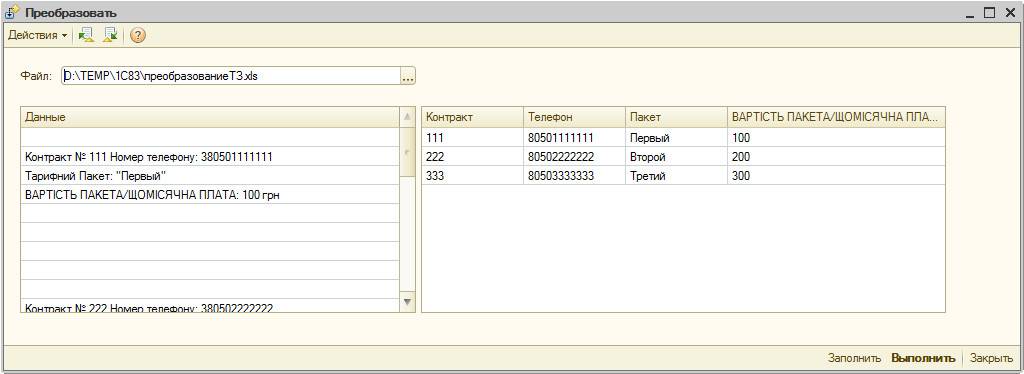
Task: Select row 'ВАРТІСТЬ ПАКЕТА/ЩОМІСЯЧНА ПЛАТА: 100 грн'
Action: pos(210,195)
